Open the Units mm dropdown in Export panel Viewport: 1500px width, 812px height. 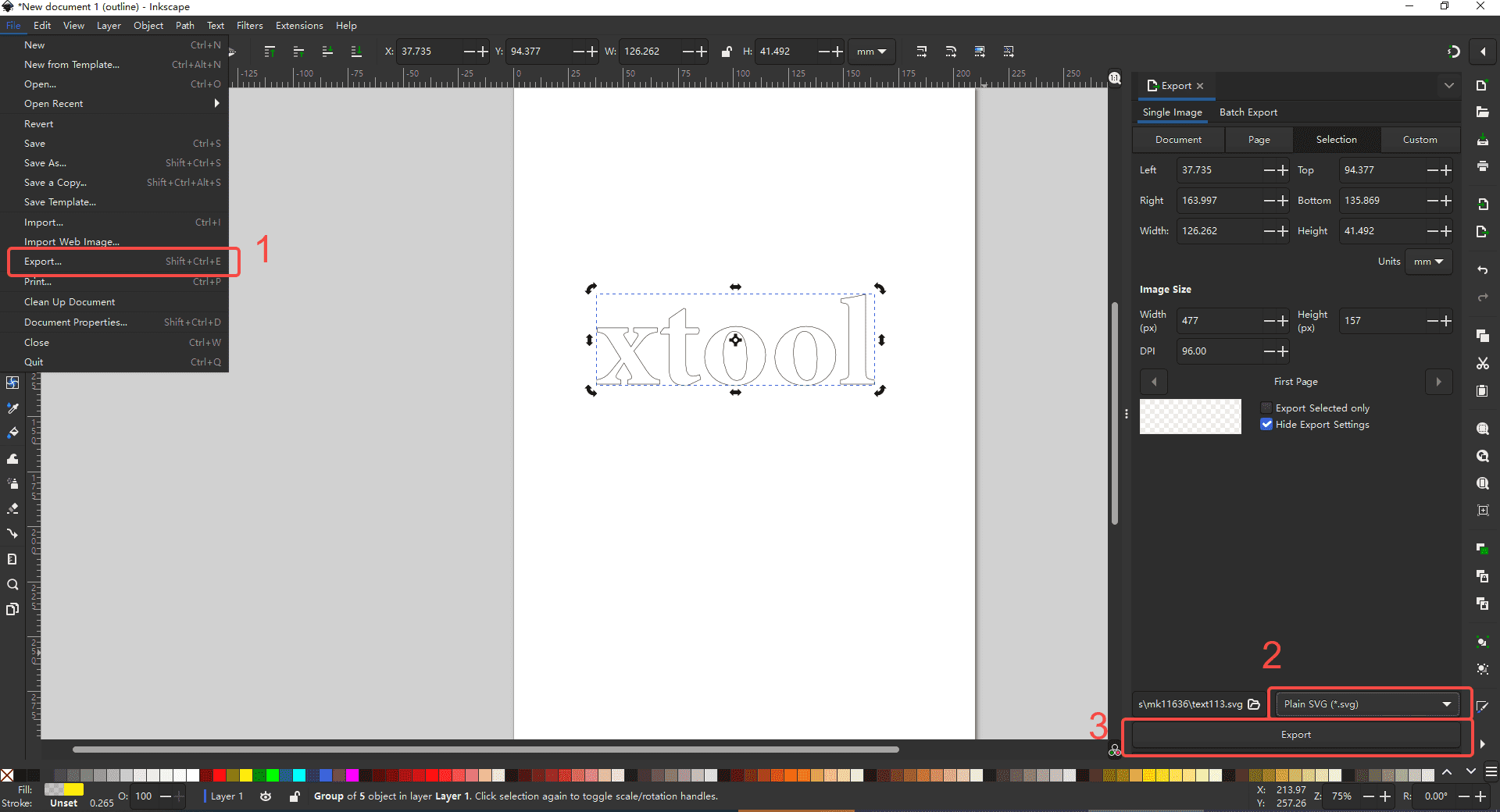pyautogui.click(x=1428, y=262)
